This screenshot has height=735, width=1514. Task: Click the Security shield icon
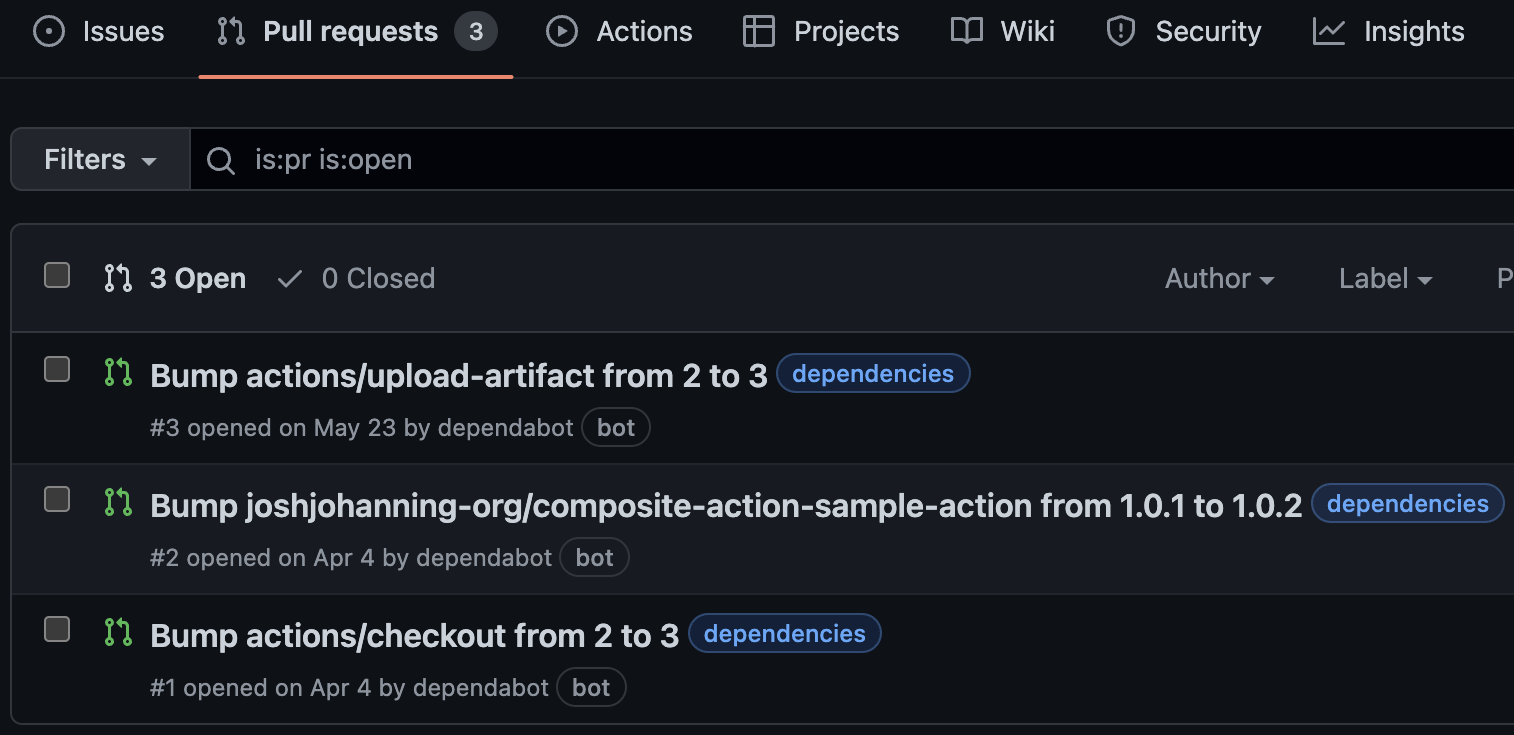click(1121, 32)
